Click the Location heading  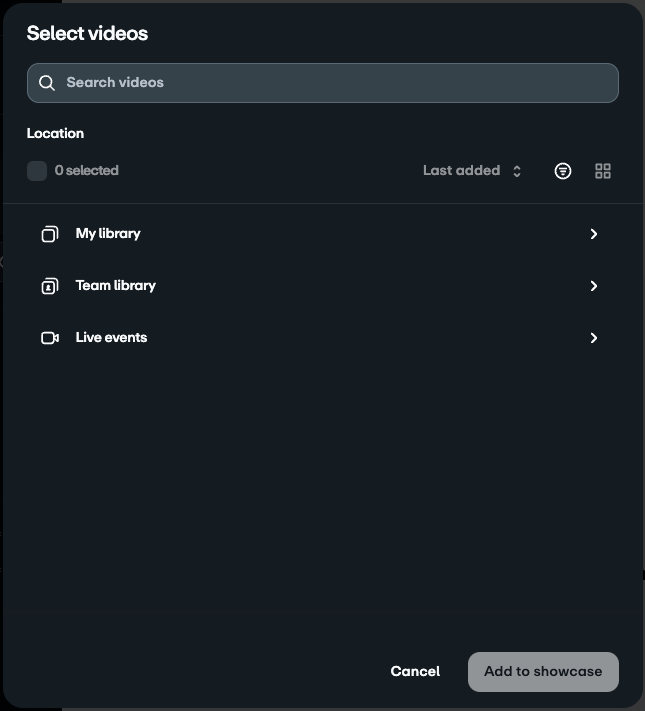55,133
